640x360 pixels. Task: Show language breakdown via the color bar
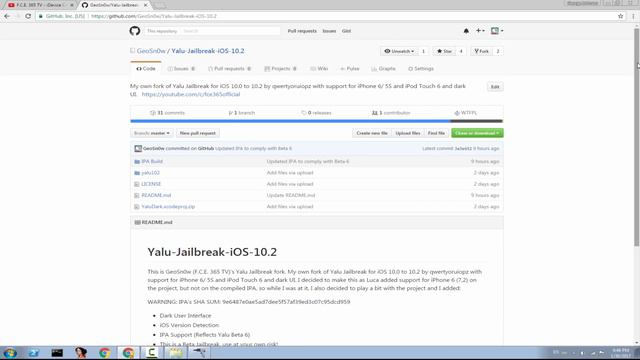pos(317,121)
